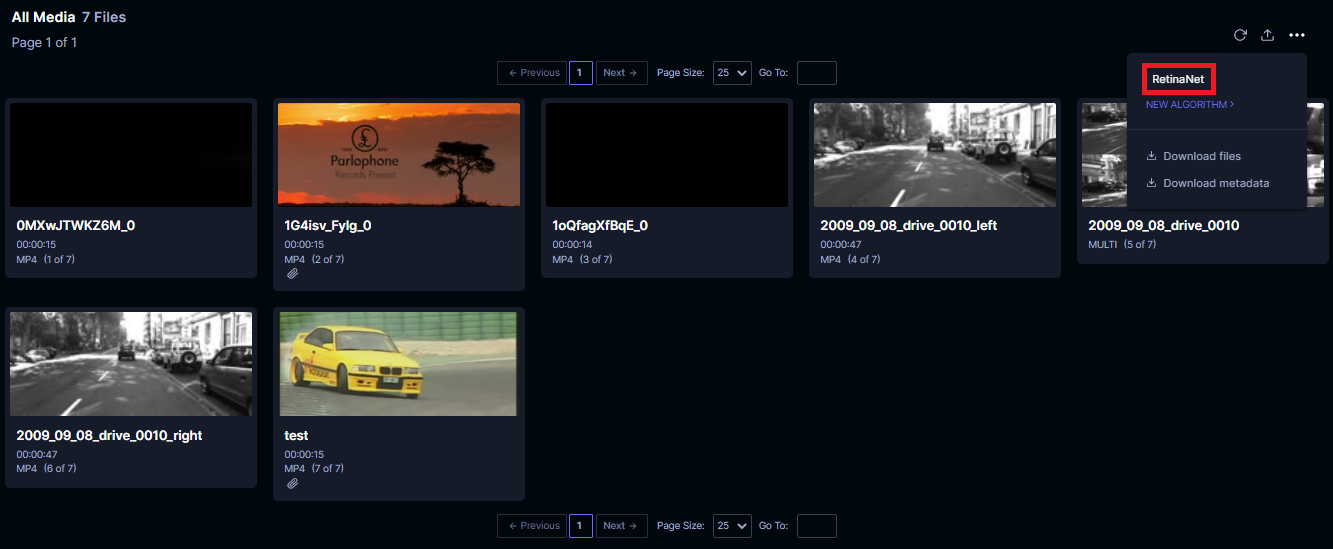Click the top Previous page button
Viewport: 1333px width, 549px height.
[x=532, y=73]
